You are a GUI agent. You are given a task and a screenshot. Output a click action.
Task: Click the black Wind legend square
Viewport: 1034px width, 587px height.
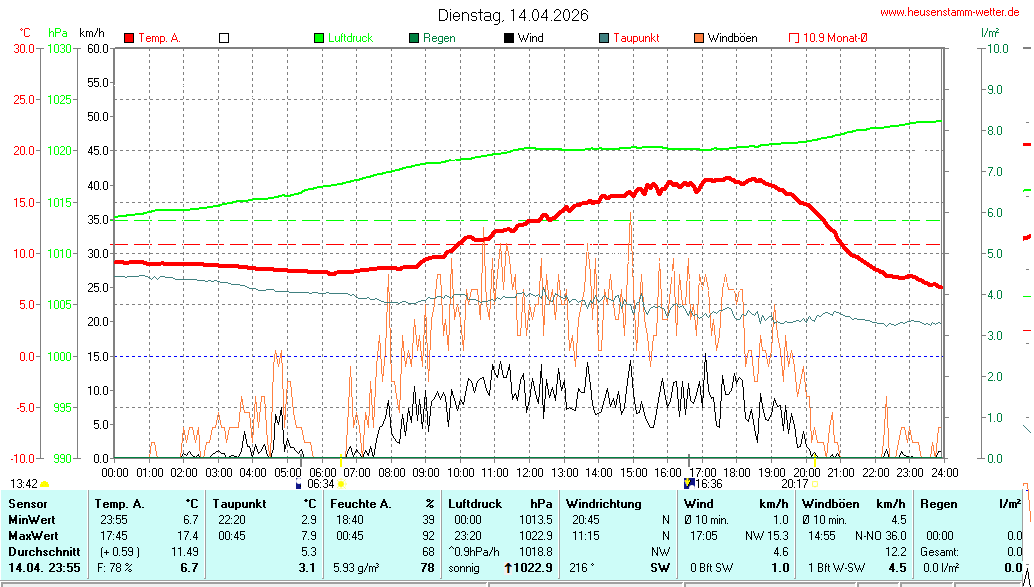(509, 38)
